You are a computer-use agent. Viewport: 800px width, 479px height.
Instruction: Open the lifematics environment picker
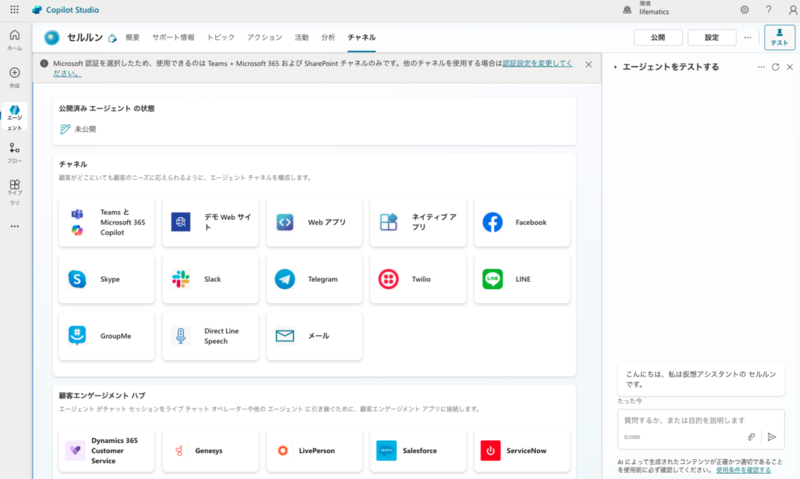pyautogui.click(x=646, y=9)
